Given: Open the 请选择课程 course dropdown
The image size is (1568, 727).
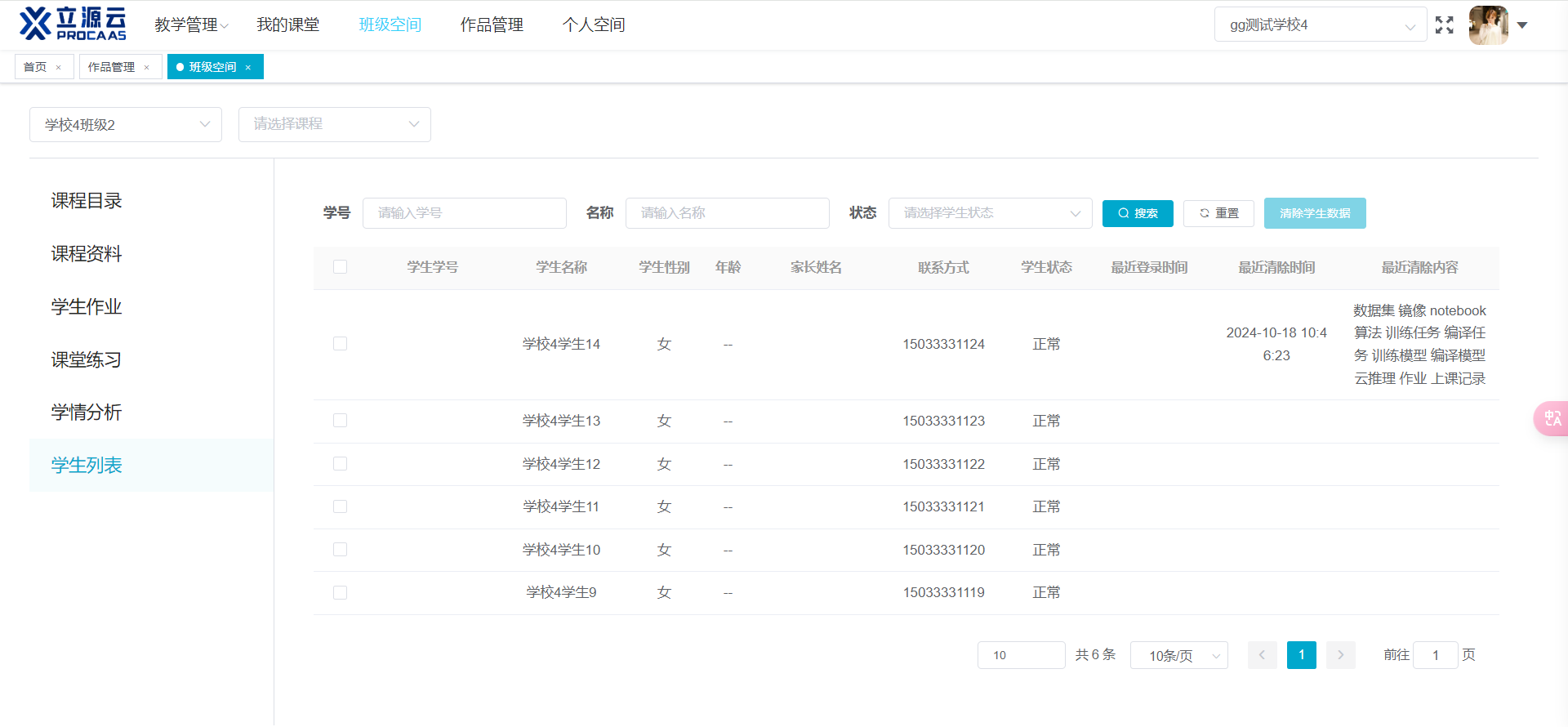Looking at the screenshot, I should click(x=335, y=125).
